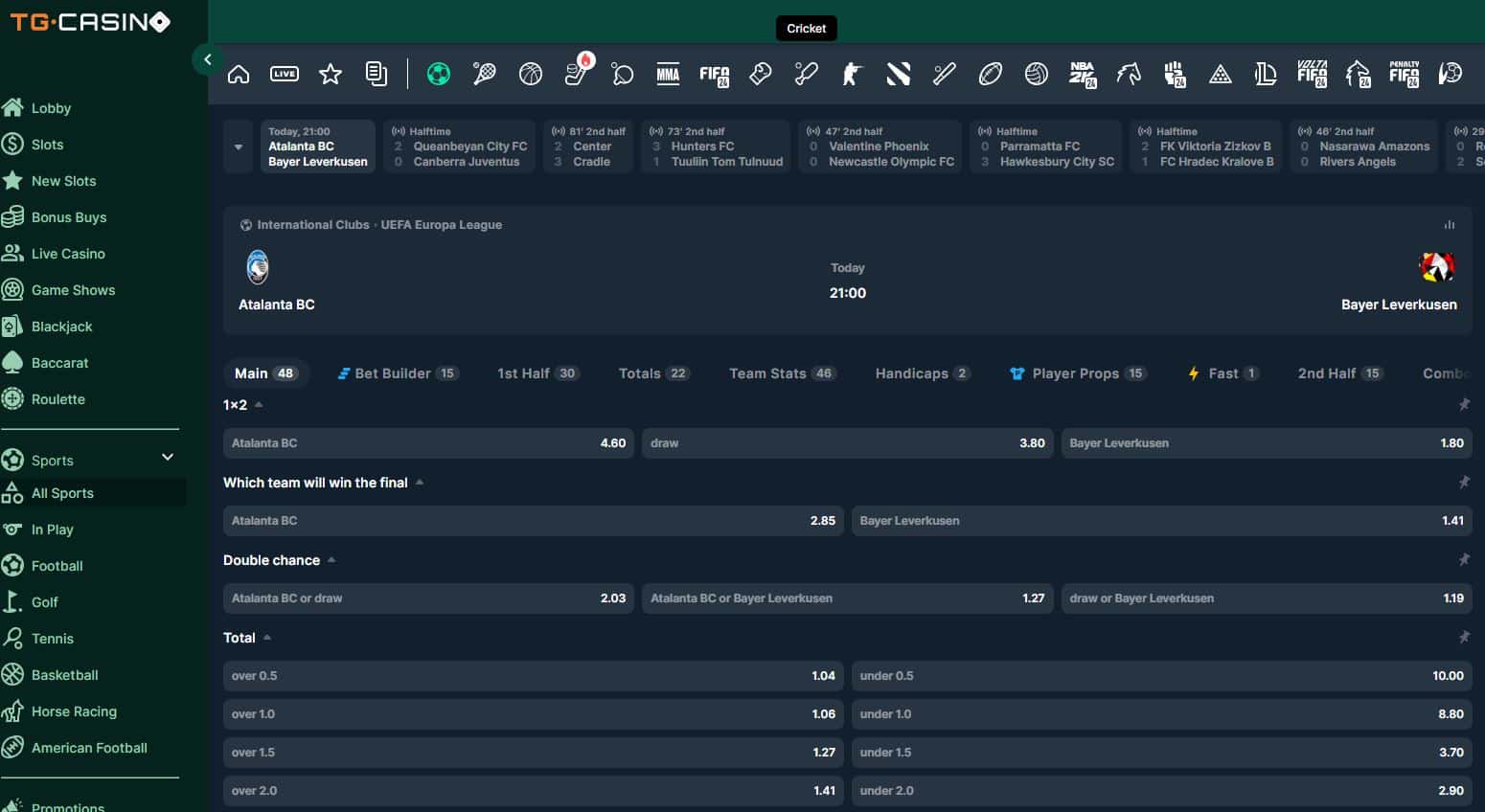Screen dimensions: 1485x812
Task: Select the tennis racket icon in the top sports bar
Action: coord(485,74)
